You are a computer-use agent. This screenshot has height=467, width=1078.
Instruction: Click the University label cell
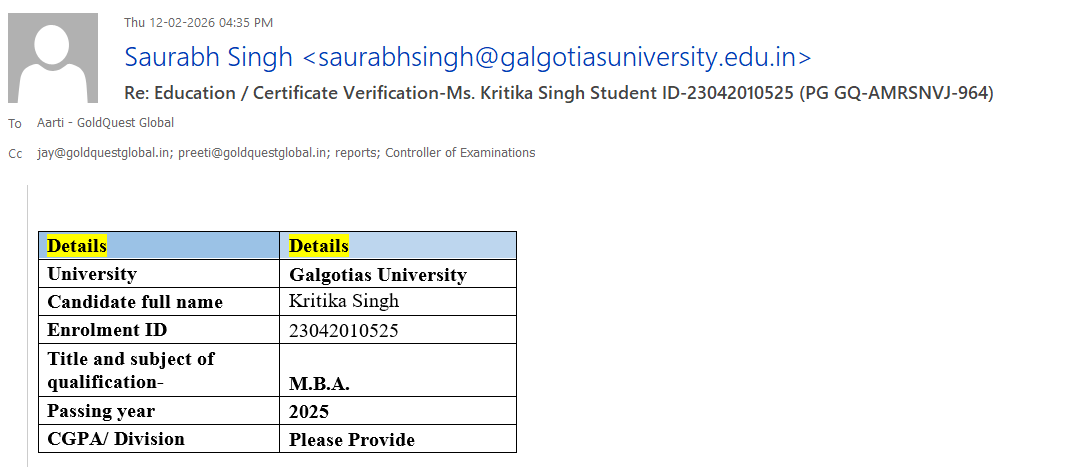click(159, 274)
